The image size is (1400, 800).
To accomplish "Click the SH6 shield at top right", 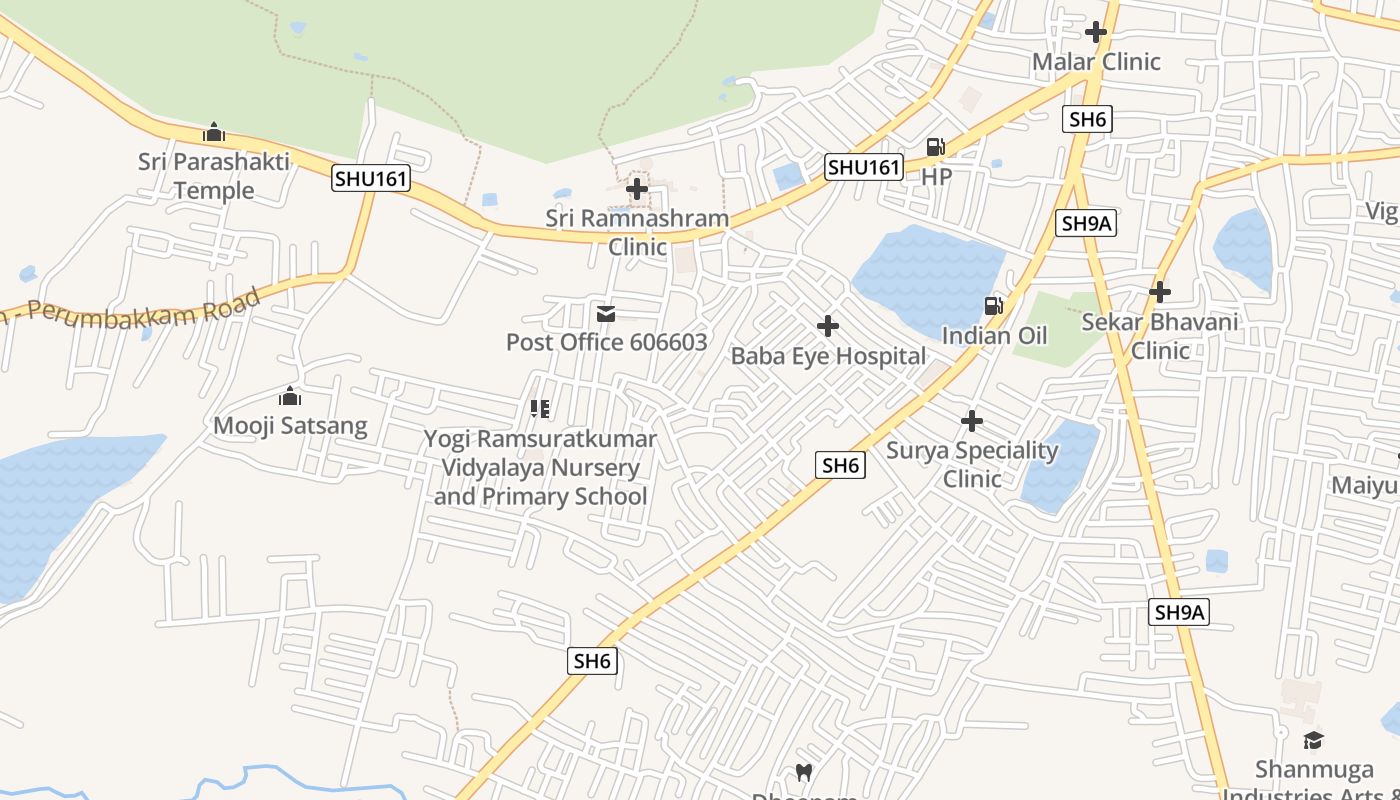I will [1088, 120].
